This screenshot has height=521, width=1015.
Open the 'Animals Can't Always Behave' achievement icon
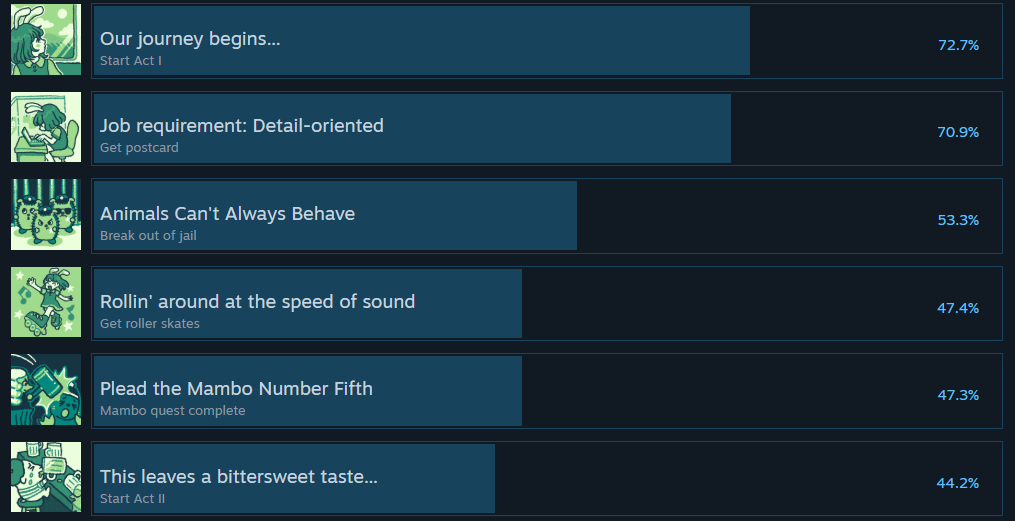(x=46, y=215)
